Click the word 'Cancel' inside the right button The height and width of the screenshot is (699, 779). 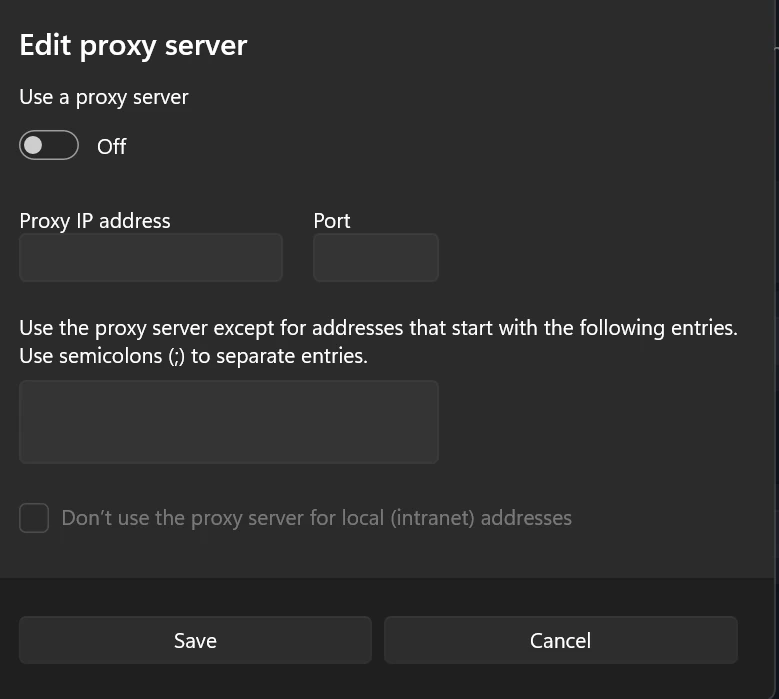click(560, 641)
